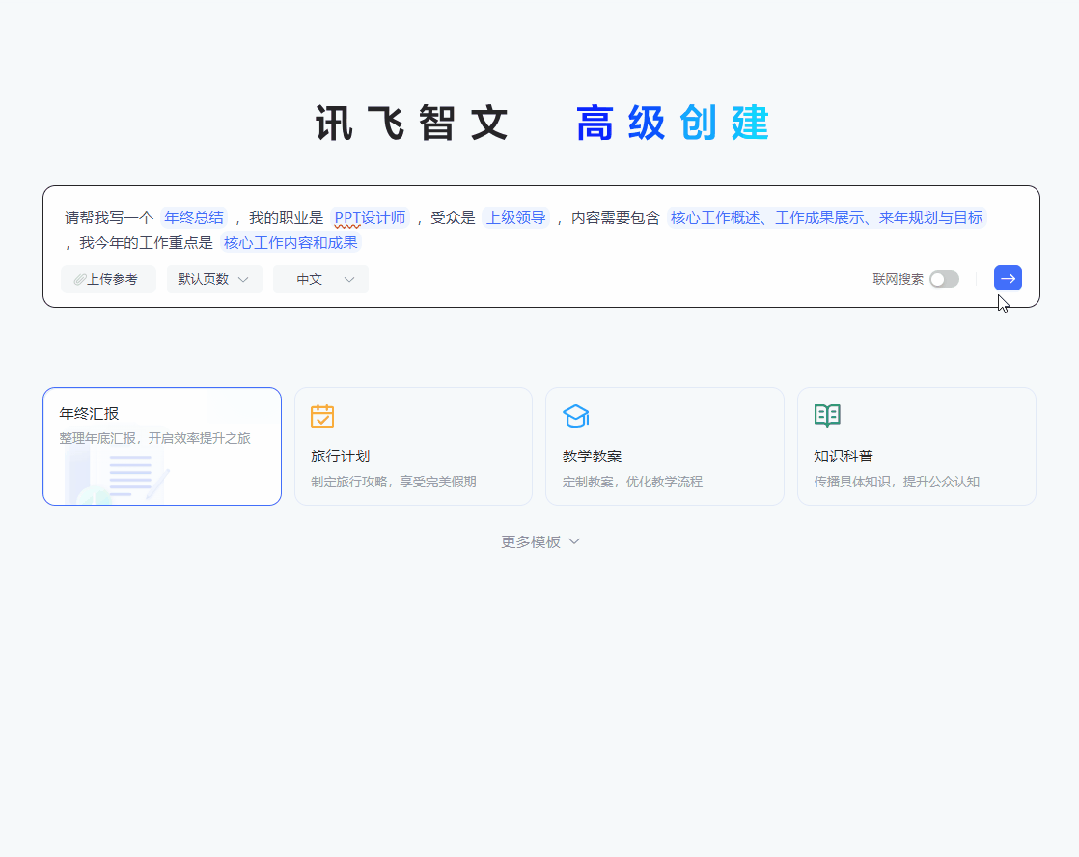Click 整理年底汇报，开启效率提升之旅 description
Viewport: 1079px width, 857px height.
tap(155, 438)
